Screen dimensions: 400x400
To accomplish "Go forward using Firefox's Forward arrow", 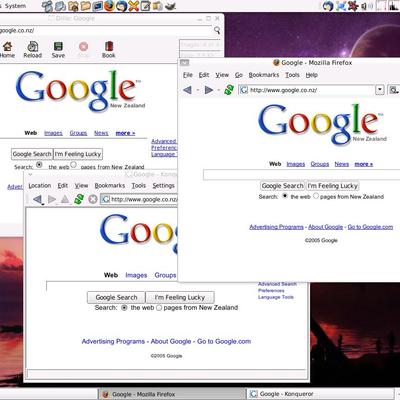I will (x=209, y=90).
